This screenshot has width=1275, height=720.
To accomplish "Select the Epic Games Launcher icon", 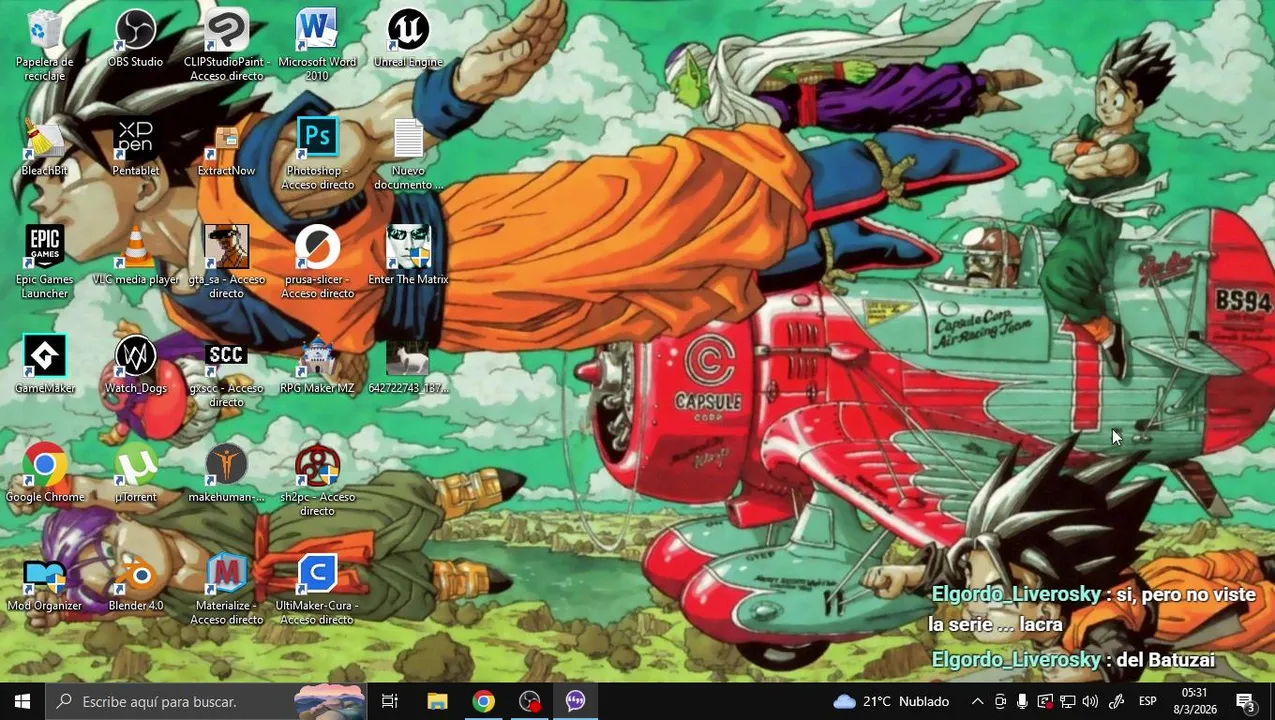I will [44, 262].
